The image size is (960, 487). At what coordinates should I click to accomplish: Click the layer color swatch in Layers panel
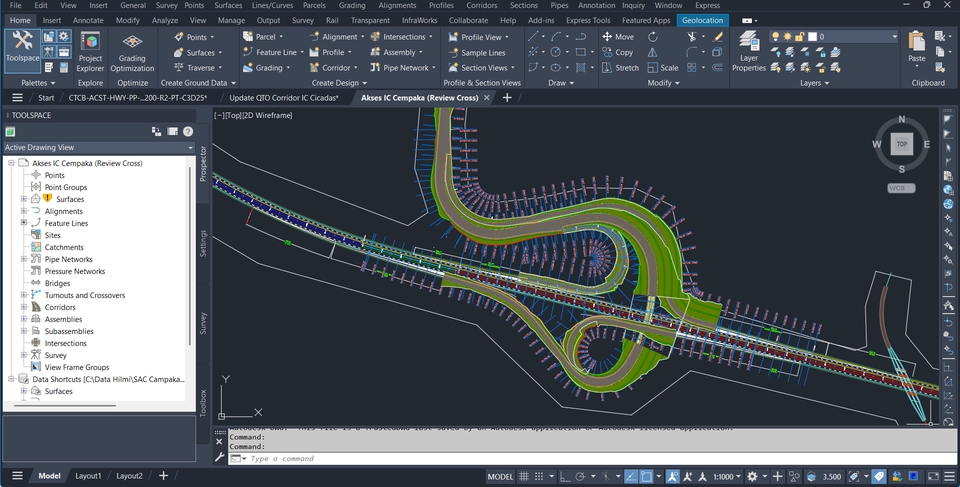tap(812, 37)
